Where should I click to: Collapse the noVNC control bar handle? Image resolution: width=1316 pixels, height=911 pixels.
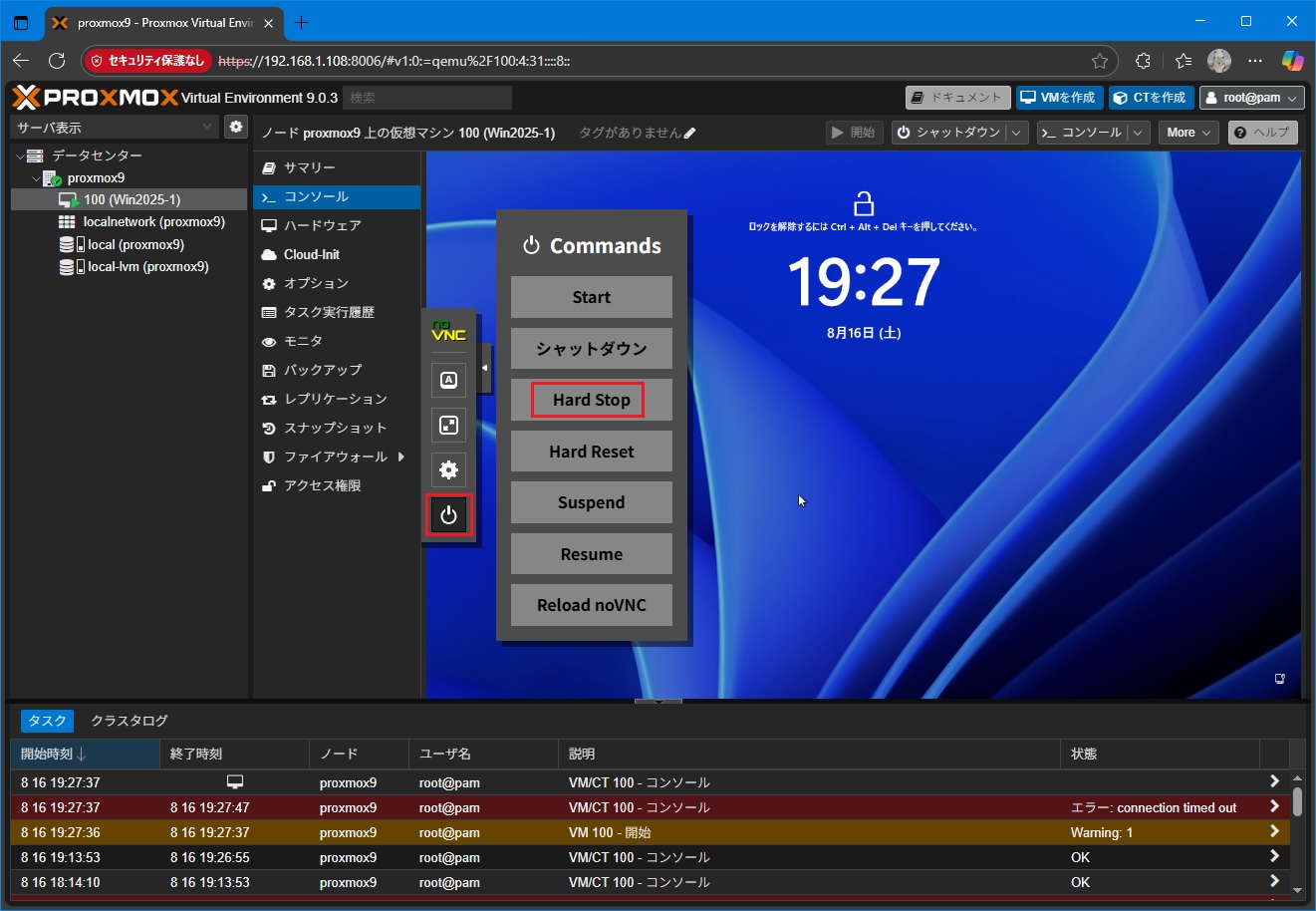click(484, 368)
